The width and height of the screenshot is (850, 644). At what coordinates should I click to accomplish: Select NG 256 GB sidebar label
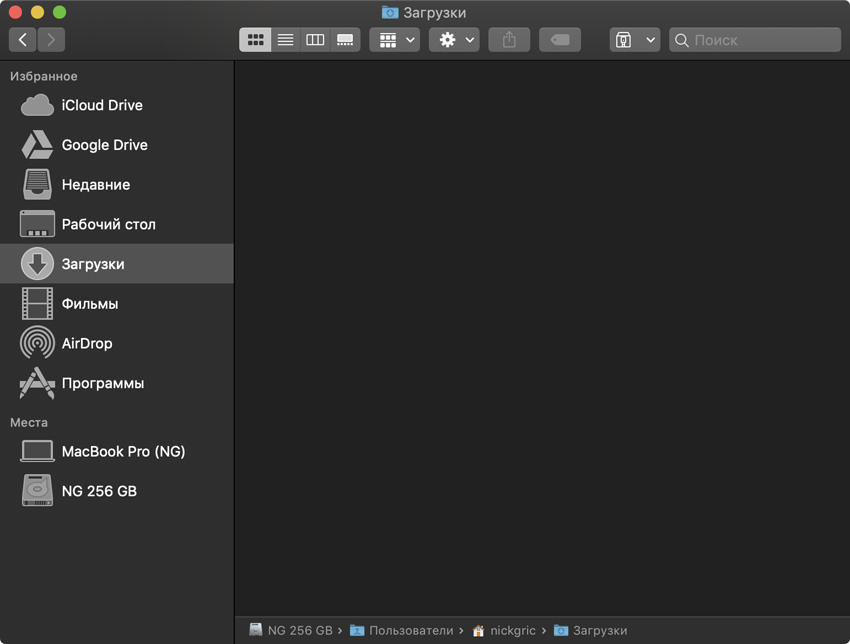pos(99,491)
